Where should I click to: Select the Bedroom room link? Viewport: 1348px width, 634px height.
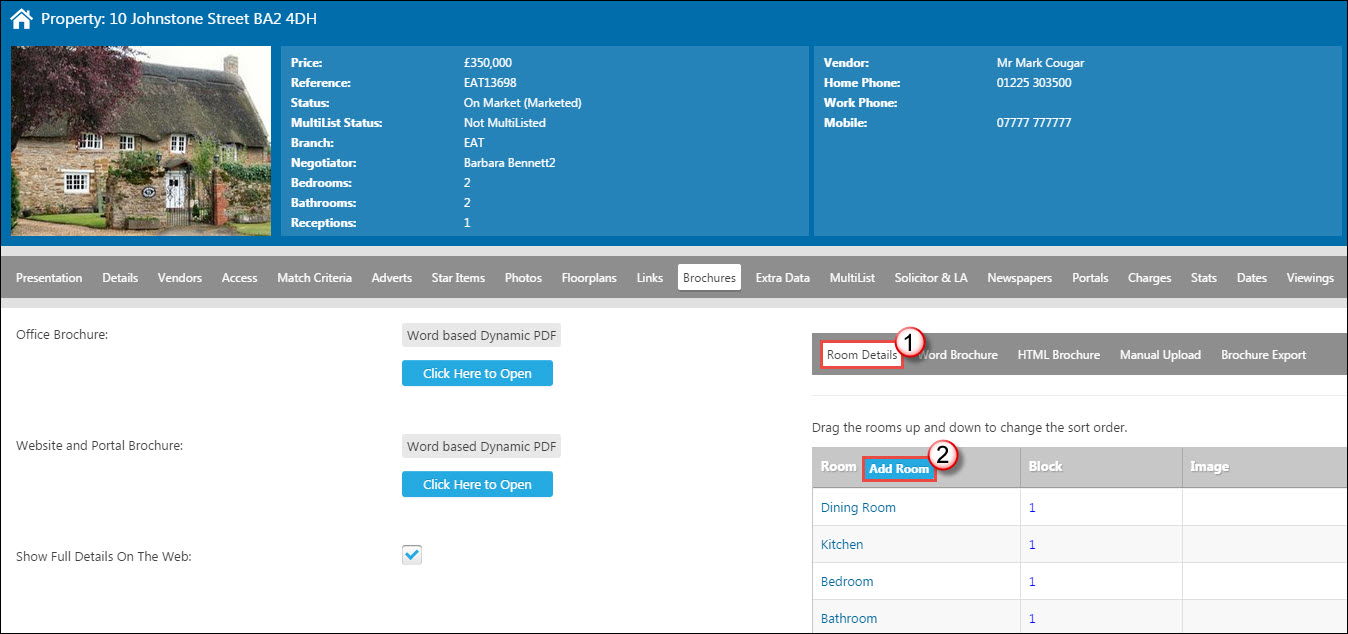coord(847,581)
